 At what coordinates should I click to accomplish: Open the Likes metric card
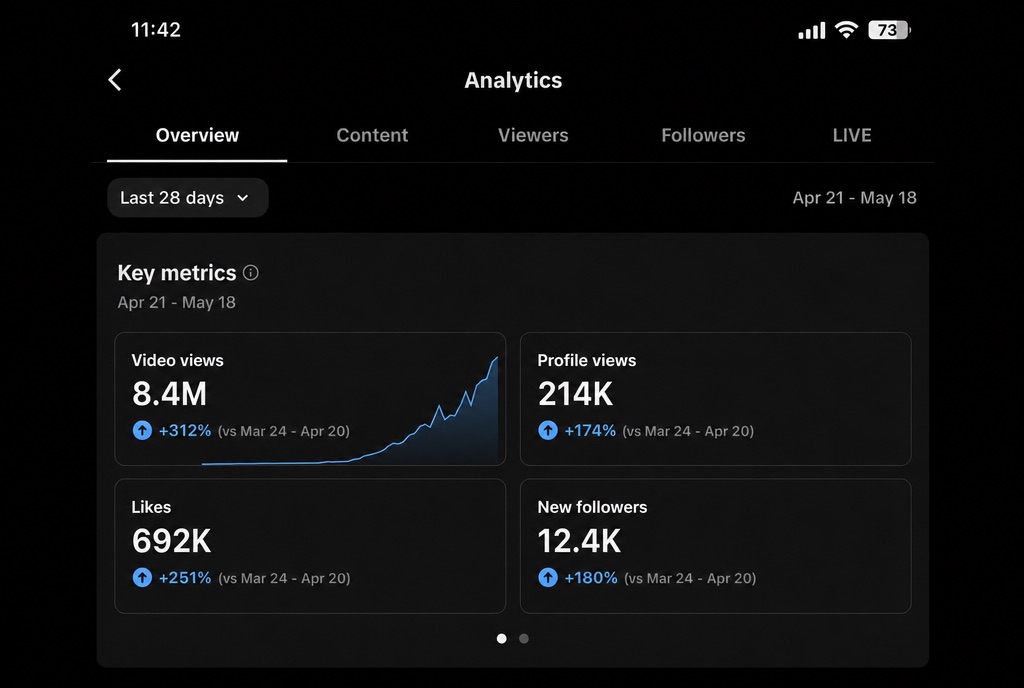click(x=310, y=546)
